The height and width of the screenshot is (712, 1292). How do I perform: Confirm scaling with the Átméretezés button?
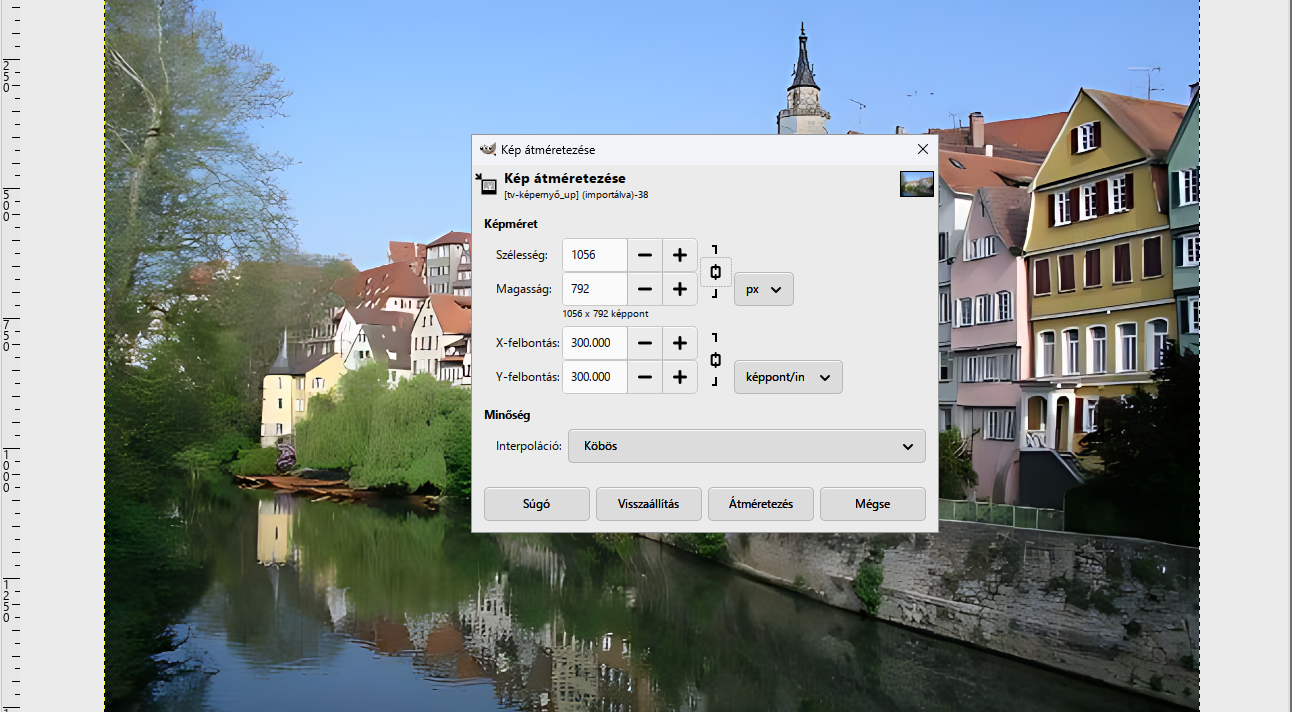(761, 504)
